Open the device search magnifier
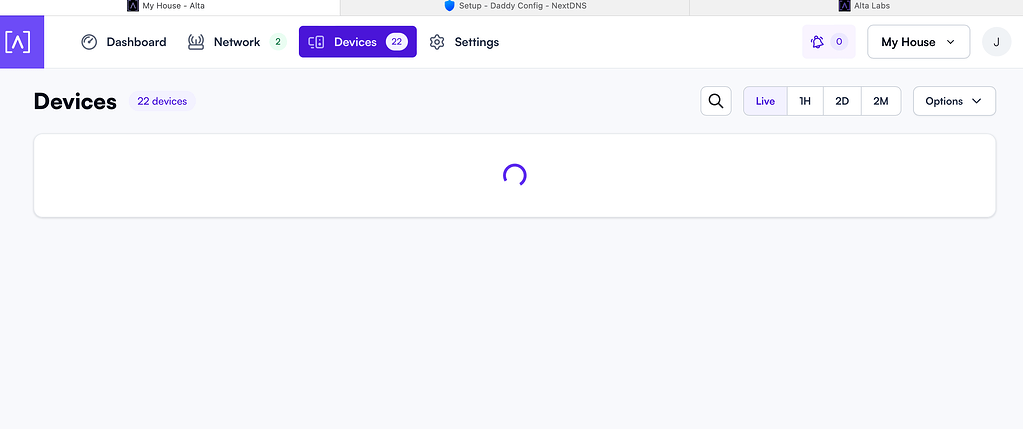 click(x=716, y=101)
